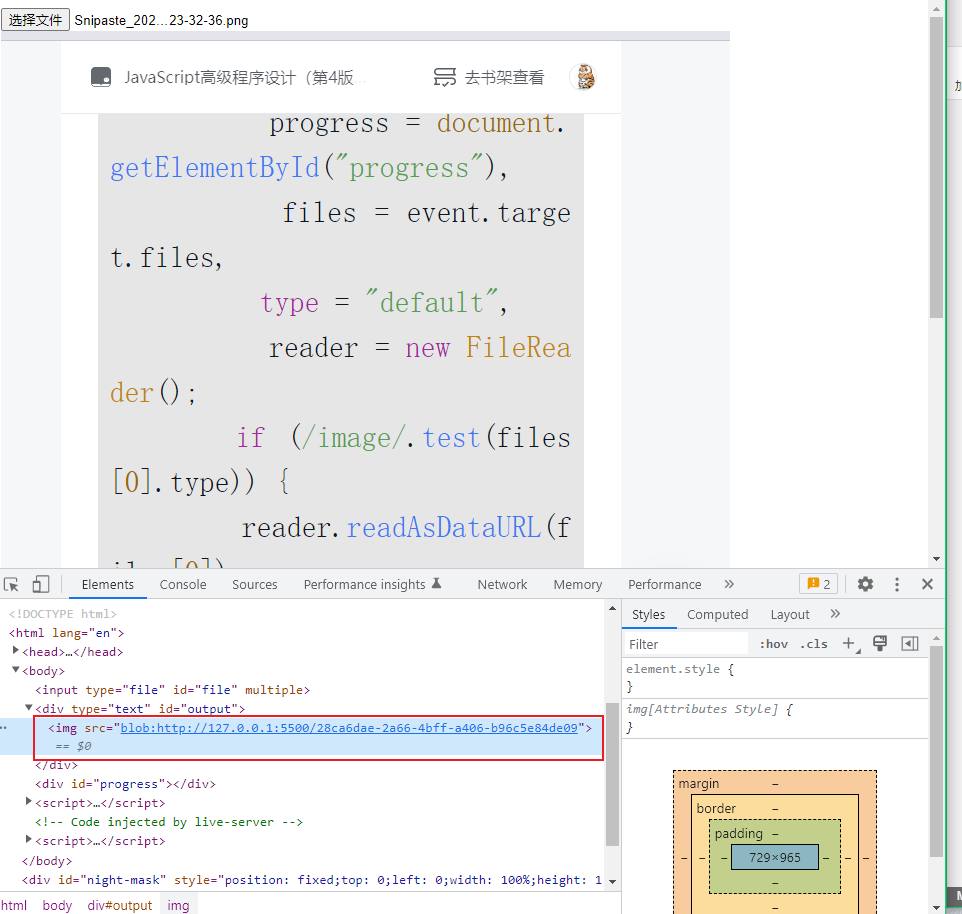The image size is (962, 914).
Task: Toggle the :hov element state button
Action: click(x=774, y=644)
